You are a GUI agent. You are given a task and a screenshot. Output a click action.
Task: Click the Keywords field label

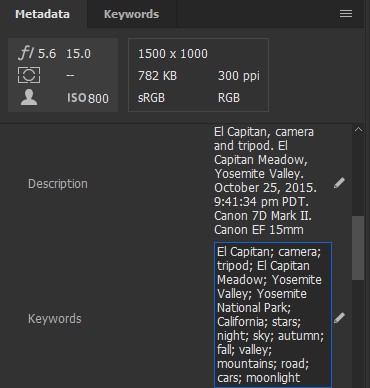(55, 319)
